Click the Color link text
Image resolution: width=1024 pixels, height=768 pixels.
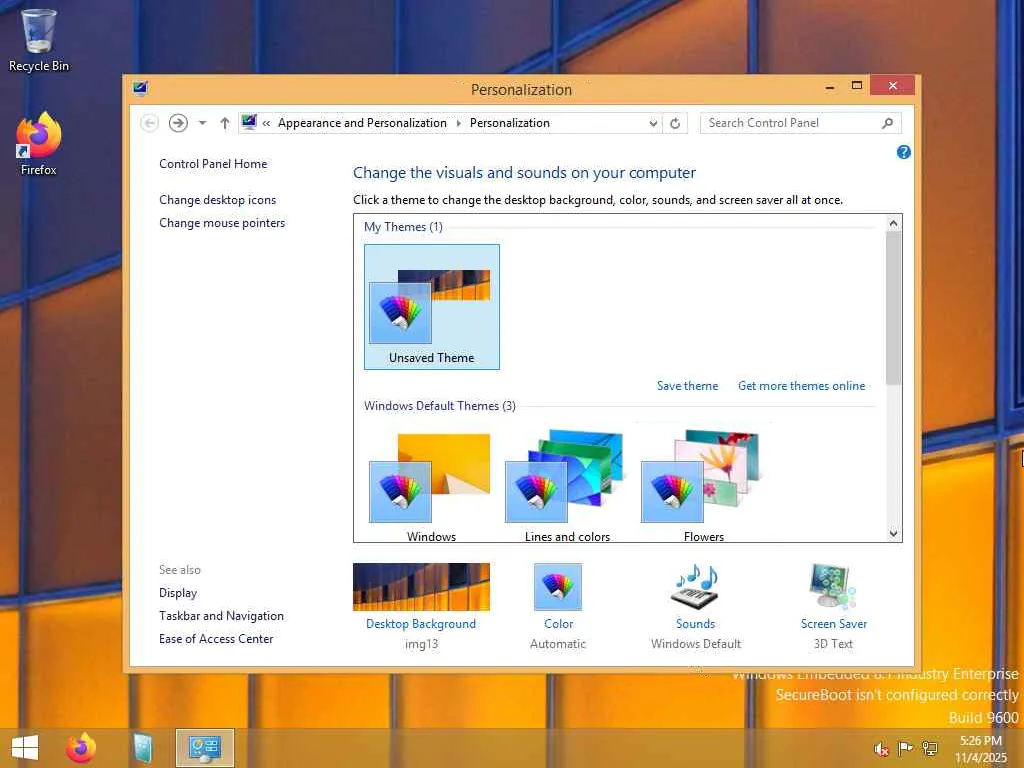[x=558, y=624]
